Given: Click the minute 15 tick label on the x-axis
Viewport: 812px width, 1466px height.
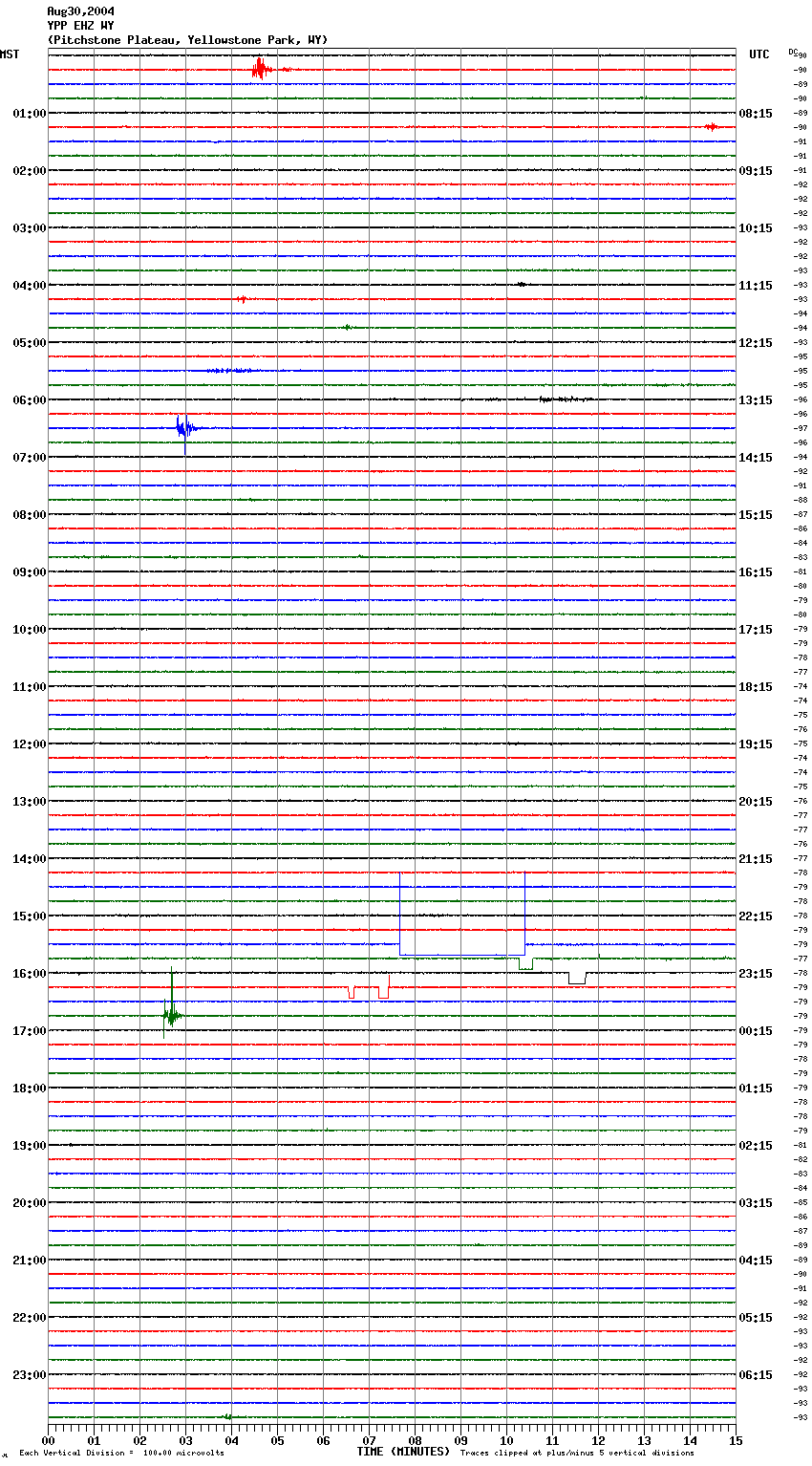Looking at the screenshot, I should (x=736, y=1441).
